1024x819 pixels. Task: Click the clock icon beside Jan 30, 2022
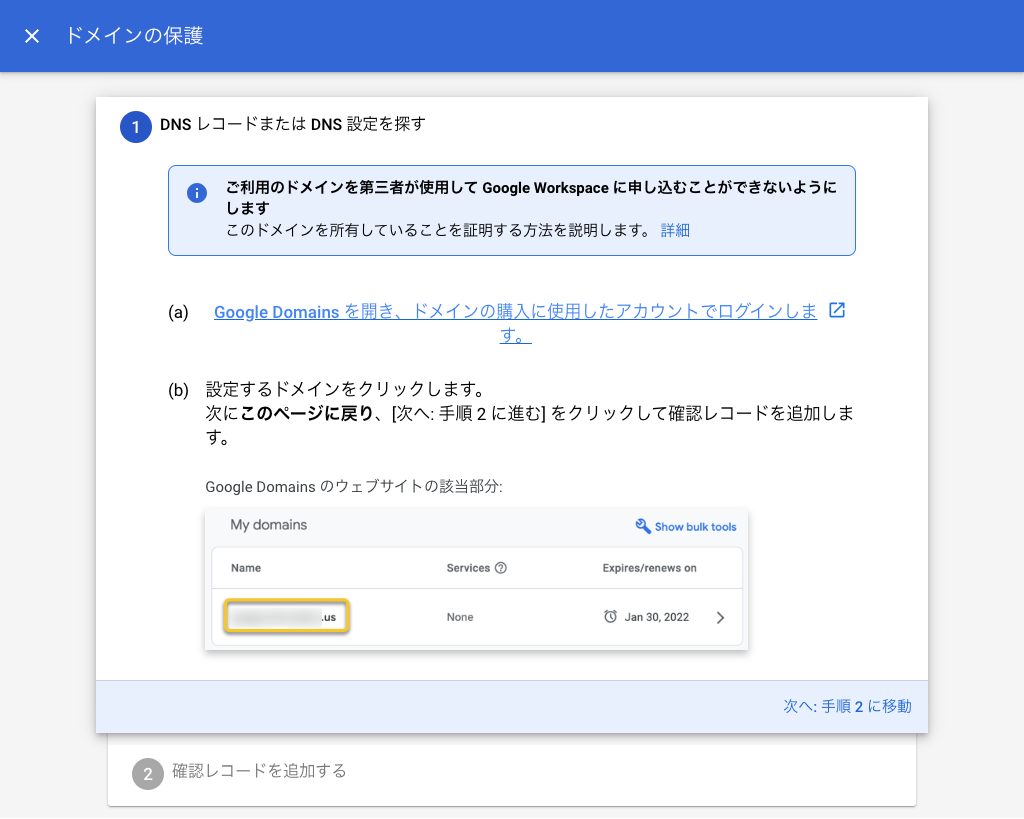coord(613,617)
